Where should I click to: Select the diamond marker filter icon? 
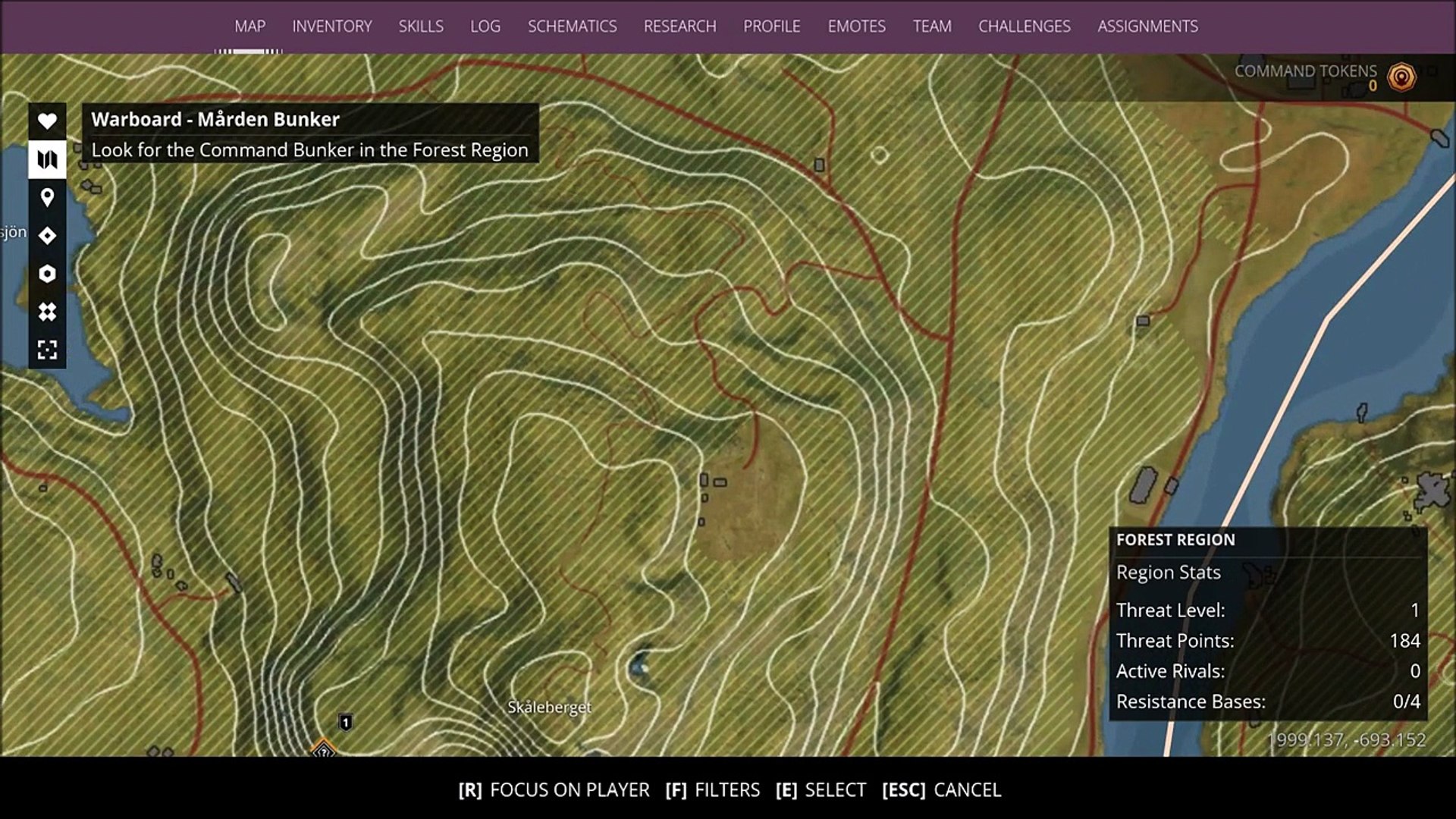click(x=47, y=236)
